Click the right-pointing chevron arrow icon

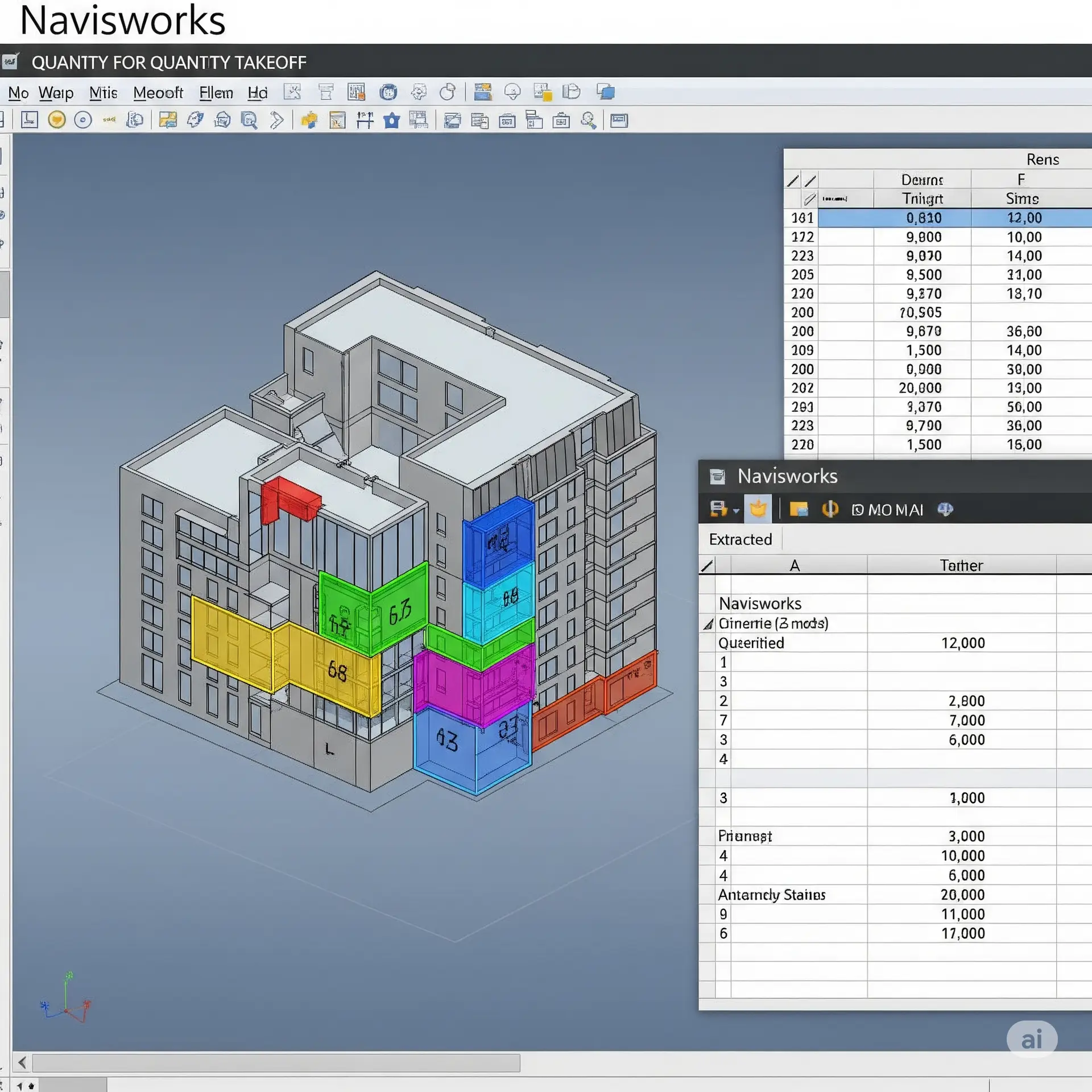pyautogui.click(x=277, y=120)
